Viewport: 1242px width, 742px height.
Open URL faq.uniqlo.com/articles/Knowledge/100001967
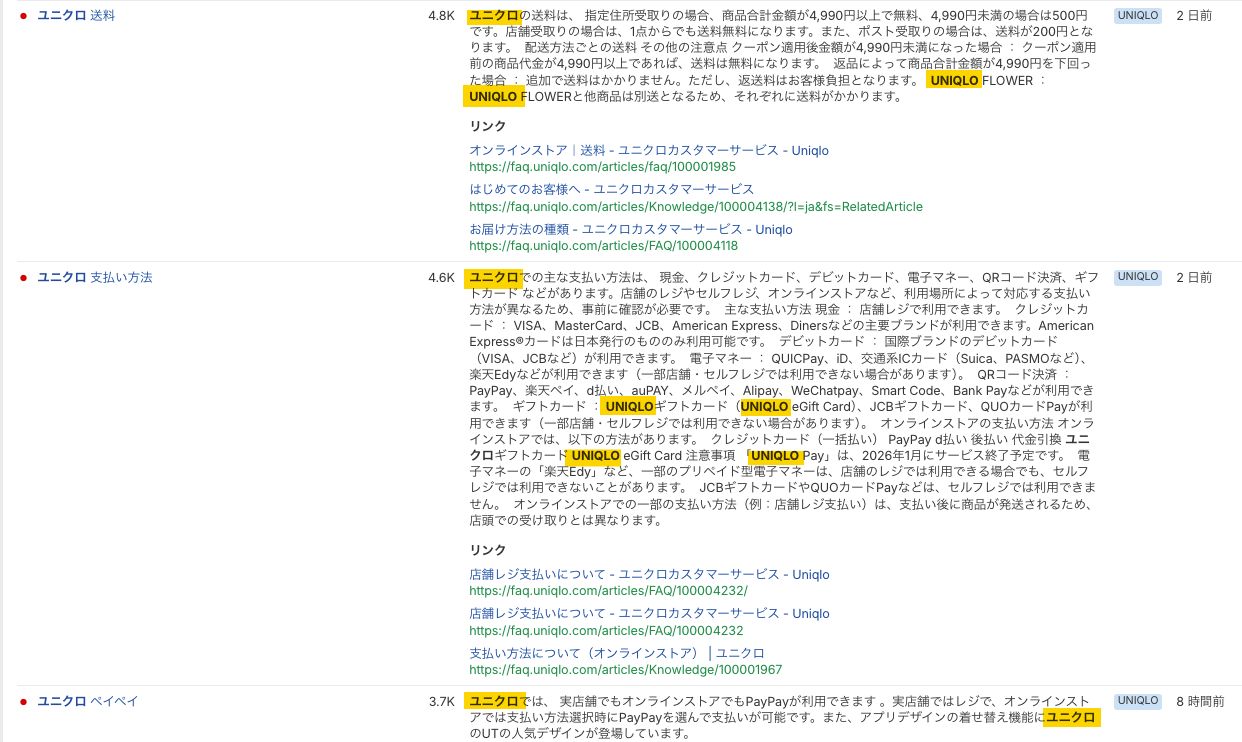click(x=626, y=670)
